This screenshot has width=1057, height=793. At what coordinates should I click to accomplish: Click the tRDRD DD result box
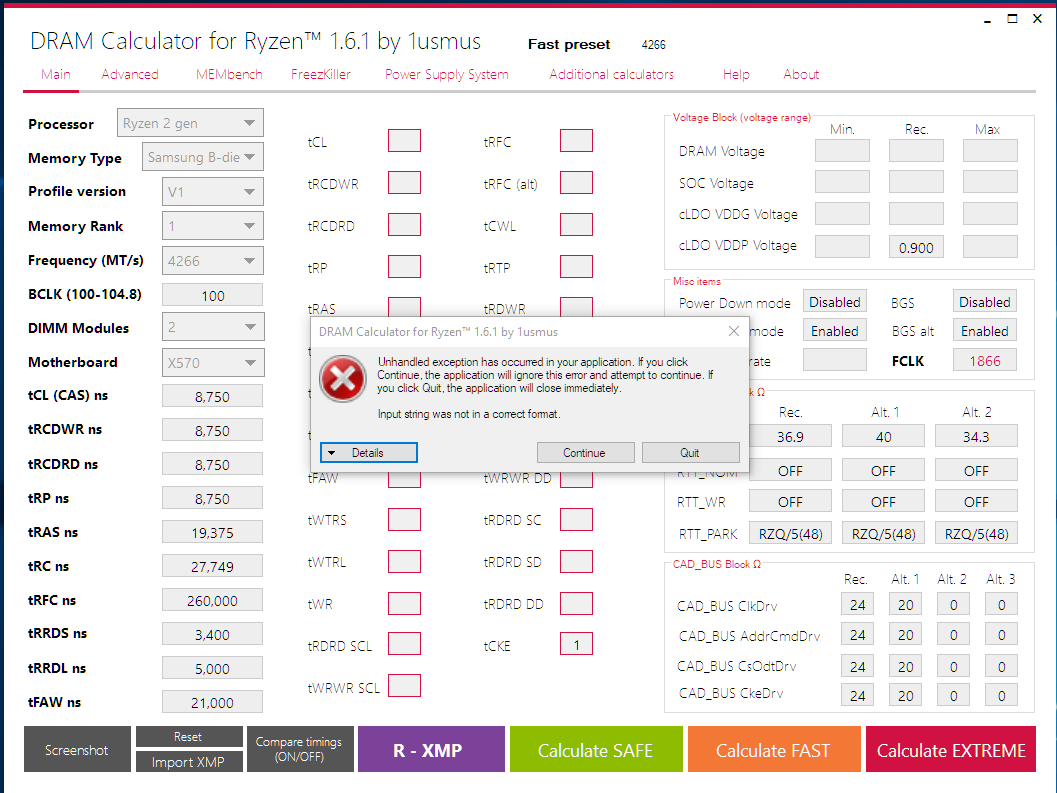pyautogui.click(x=576, y=604)
